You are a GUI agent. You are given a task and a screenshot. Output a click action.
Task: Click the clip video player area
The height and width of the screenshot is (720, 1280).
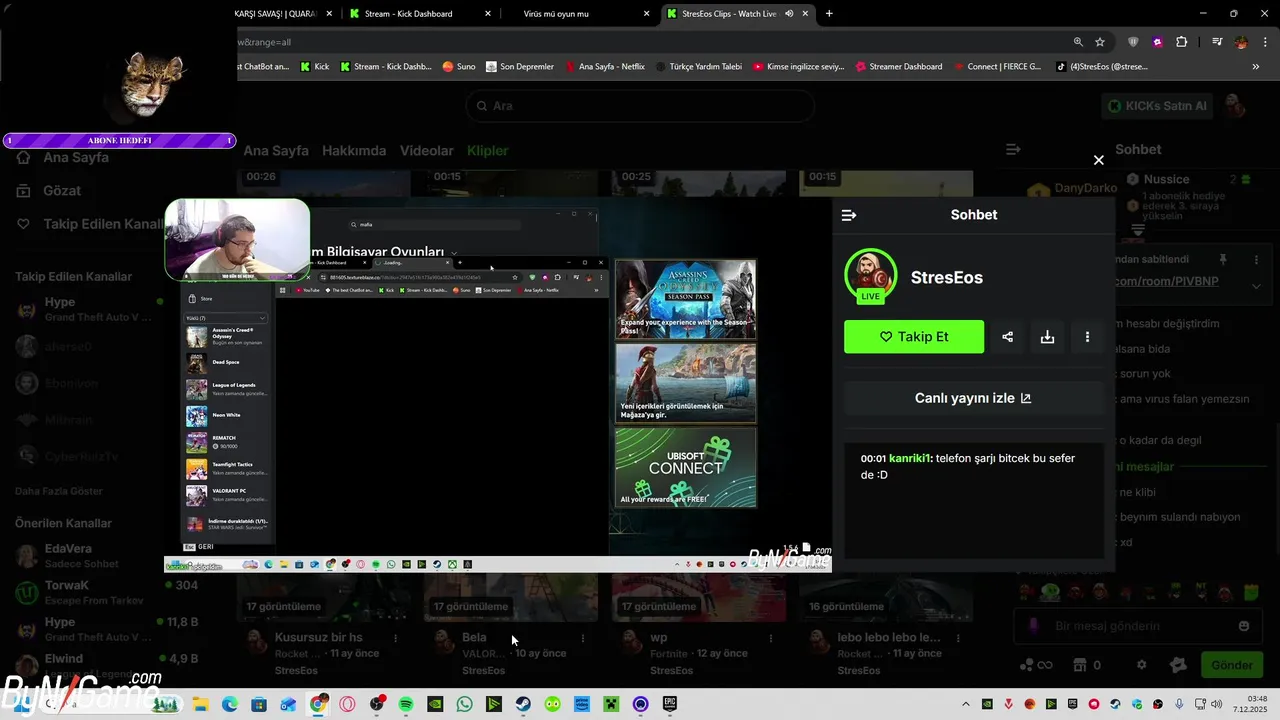pyautogui.click(x=498, y=385)
